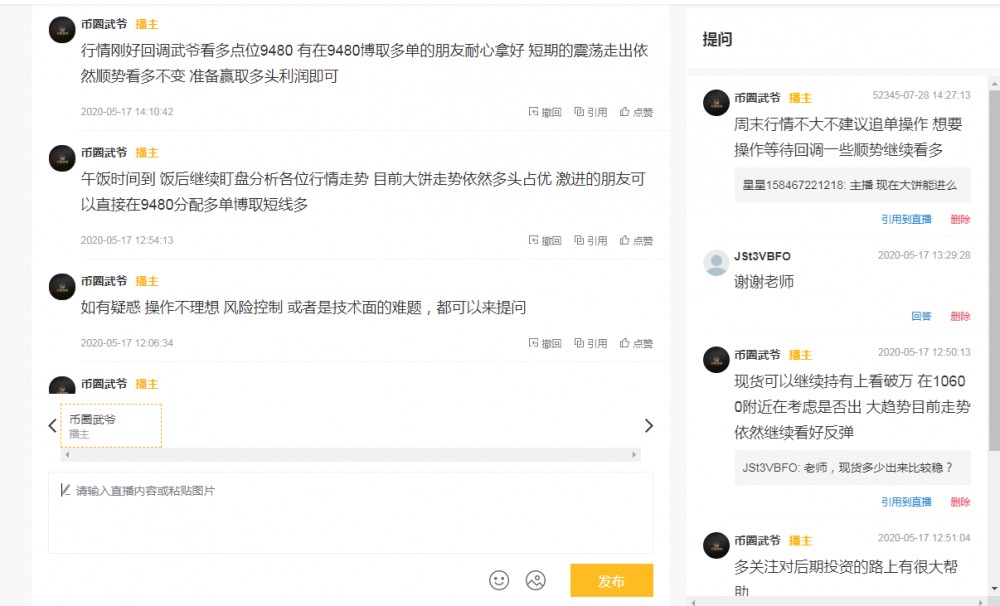Screen dimensions: 1000x606
Task: Expand next host with the right chevron
Action: pyautogui.click(x=648, y=426)
